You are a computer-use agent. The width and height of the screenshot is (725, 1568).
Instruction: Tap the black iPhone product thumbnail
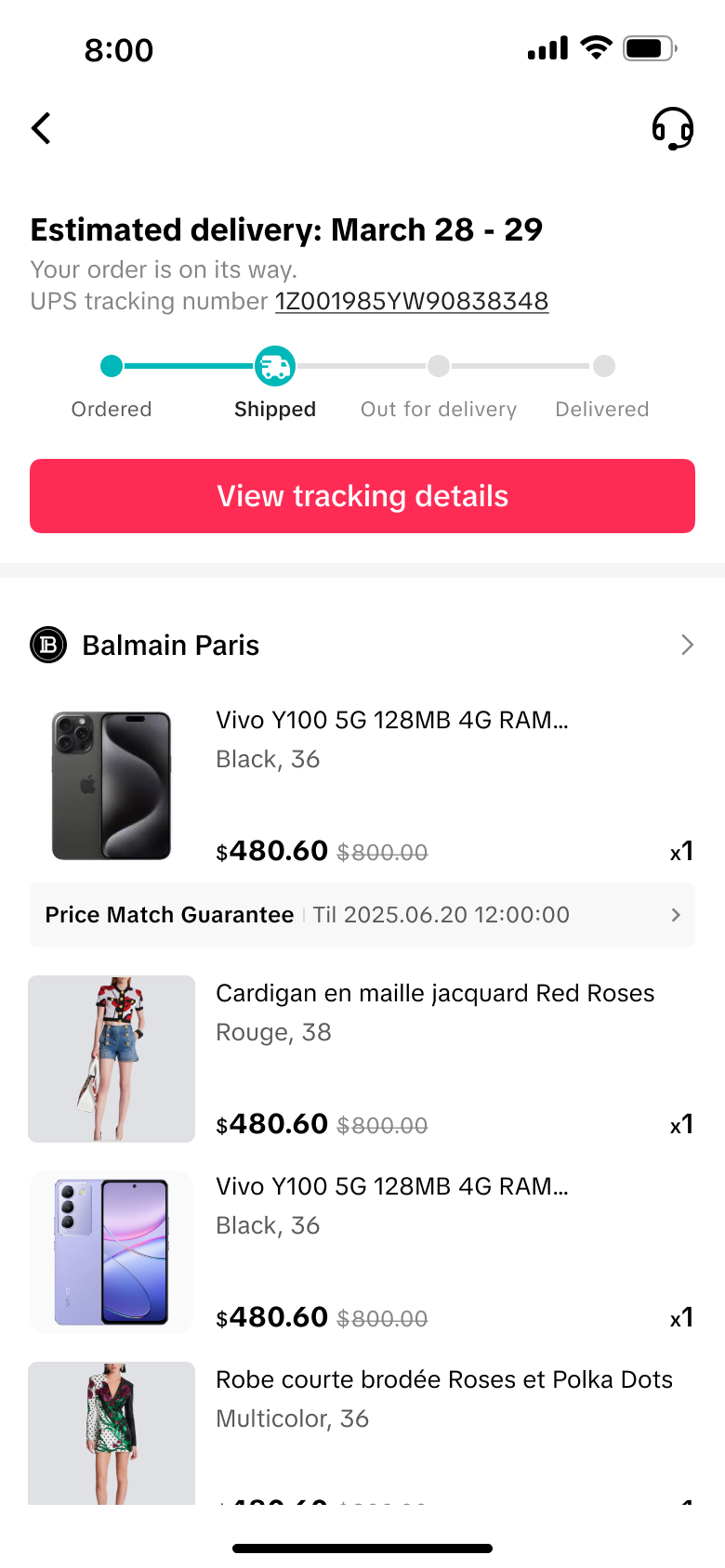click(112, 786)
